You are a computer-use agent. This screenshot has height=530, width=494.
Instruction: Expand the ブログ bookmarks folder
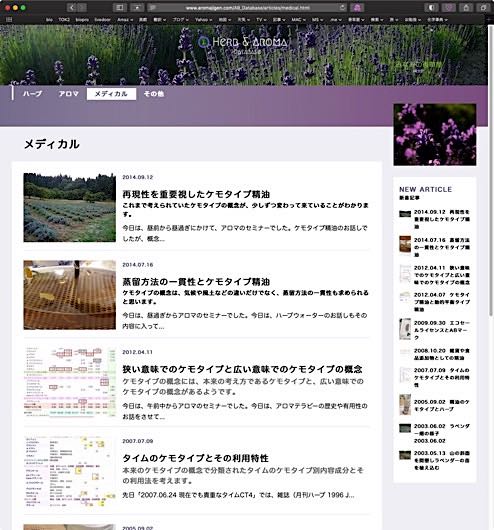pyautogui.click(x=181, y=20)
